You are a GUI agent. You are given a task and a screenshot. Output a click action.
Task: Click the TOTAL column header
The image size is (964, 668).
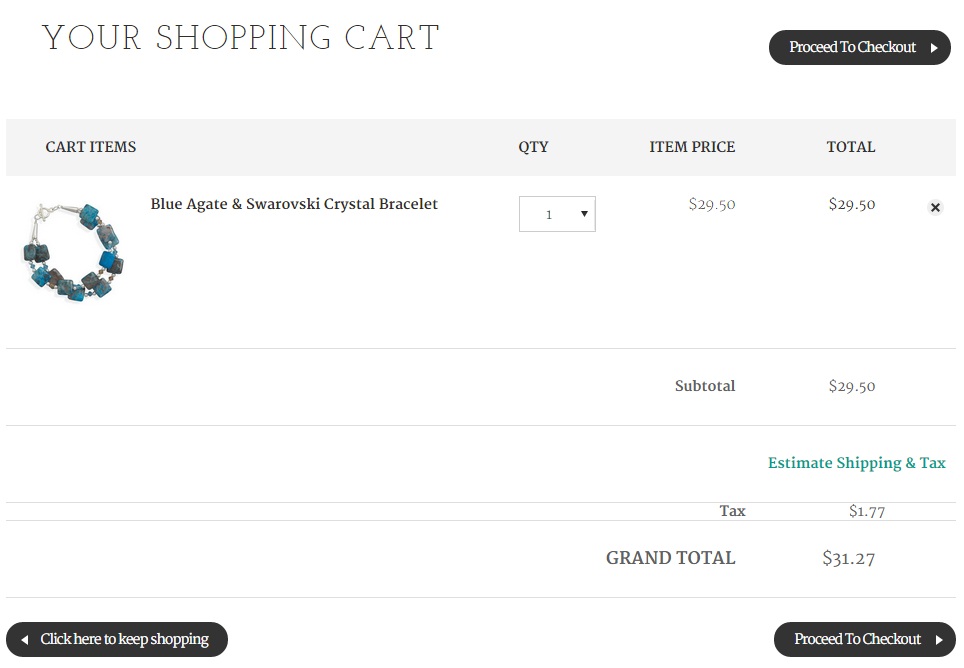pos(850,147)
